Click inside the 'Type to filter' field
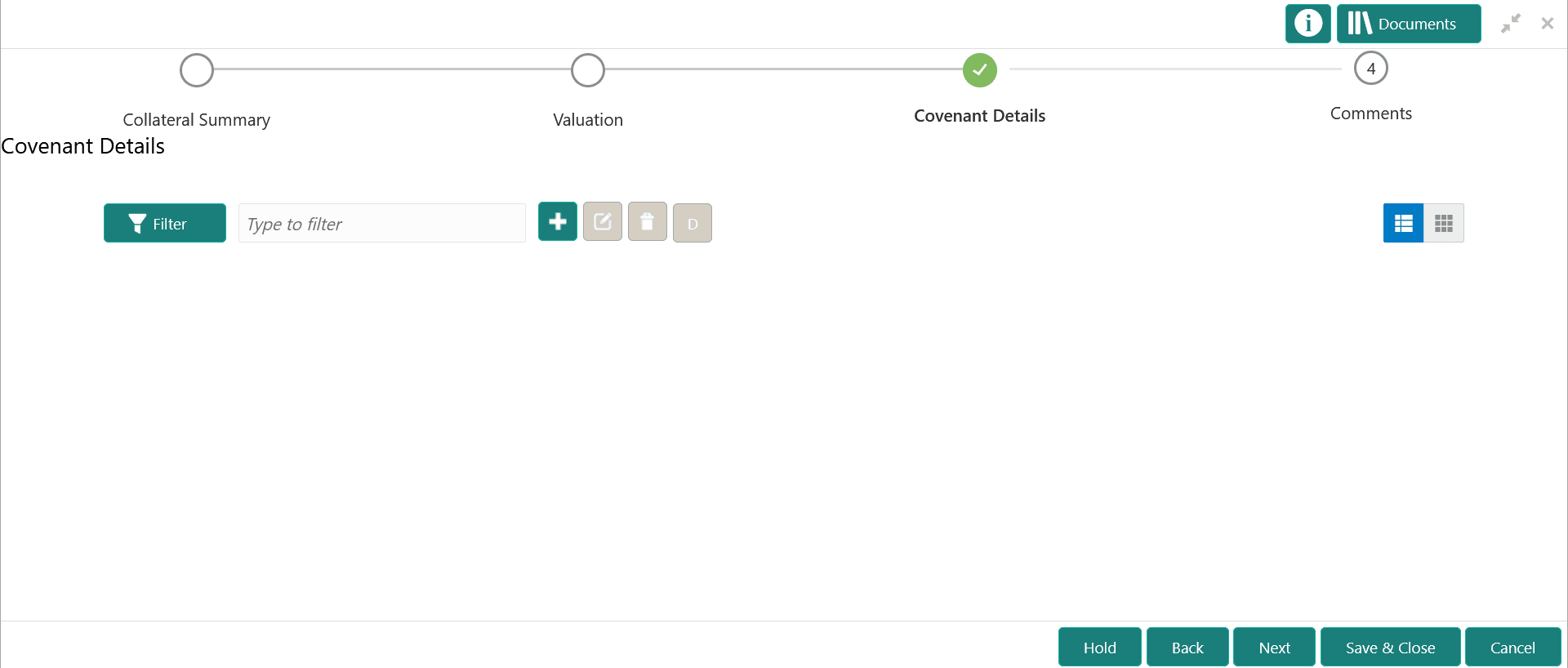The width and height of the screenshot is (1568, 668). (381, 223)
